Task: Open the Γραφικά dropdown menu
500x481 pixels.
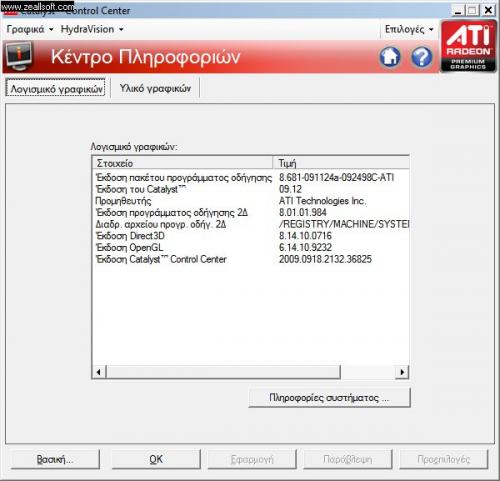Action: pos(30,29)
